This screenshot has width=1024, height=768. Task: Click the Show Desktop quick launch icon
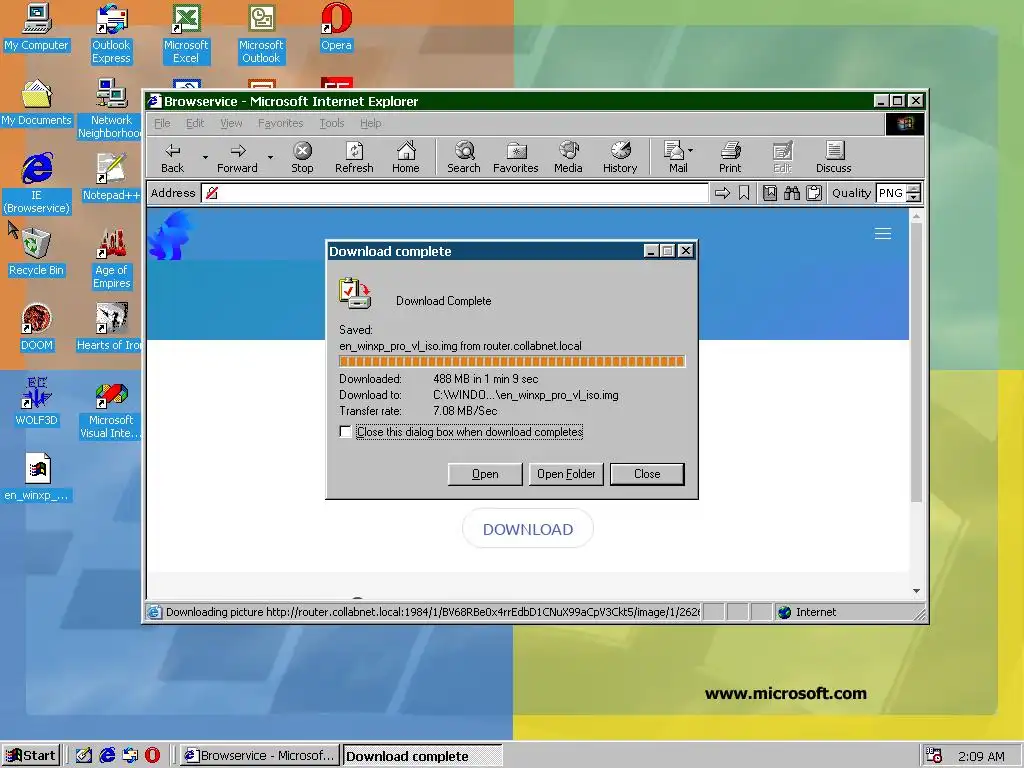tap(84, 756)
